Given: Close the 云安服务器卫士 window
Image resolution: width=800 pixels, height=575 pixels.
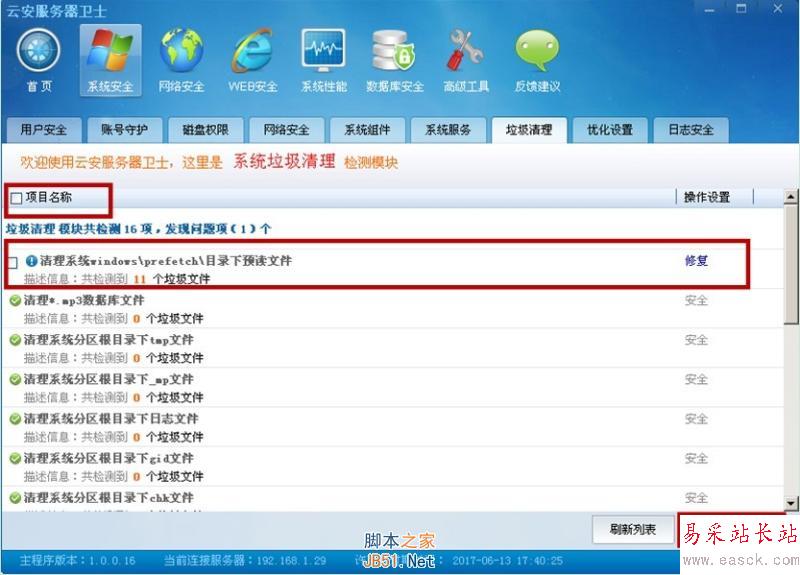Looking at the screenshot, I should pyautogui.click(x=778, y=9).
